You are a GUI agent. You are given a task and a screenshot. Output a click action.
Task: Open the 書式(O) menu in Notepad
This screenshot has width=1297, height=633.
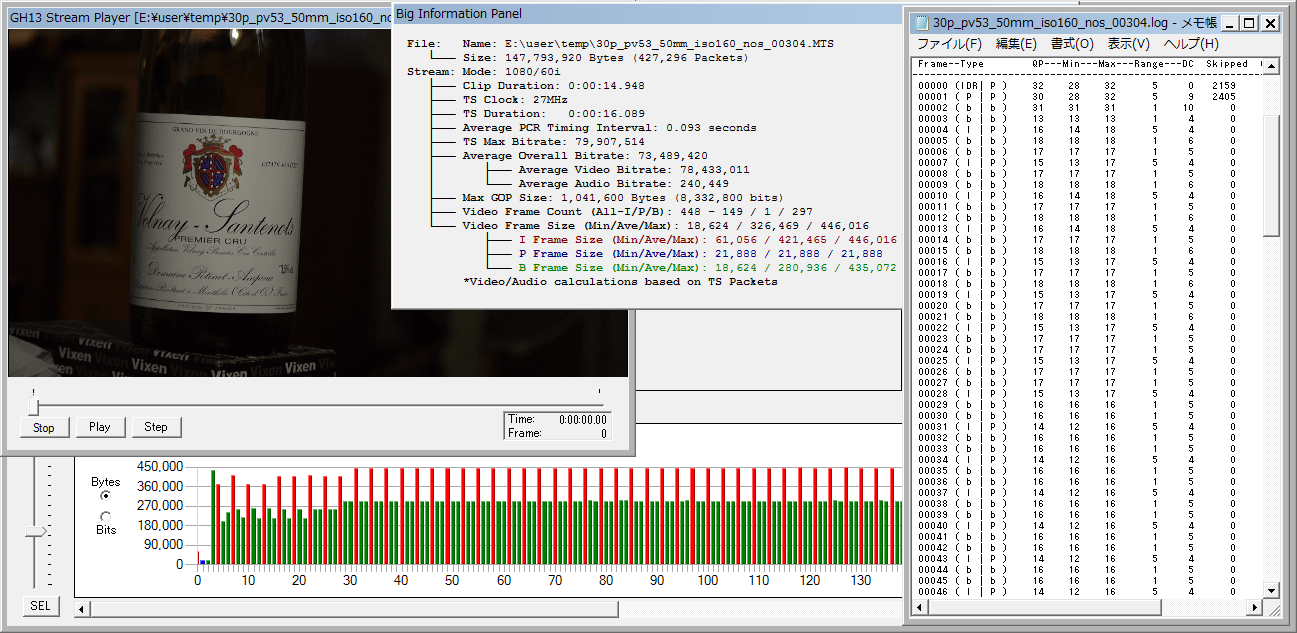point(1072,44)
